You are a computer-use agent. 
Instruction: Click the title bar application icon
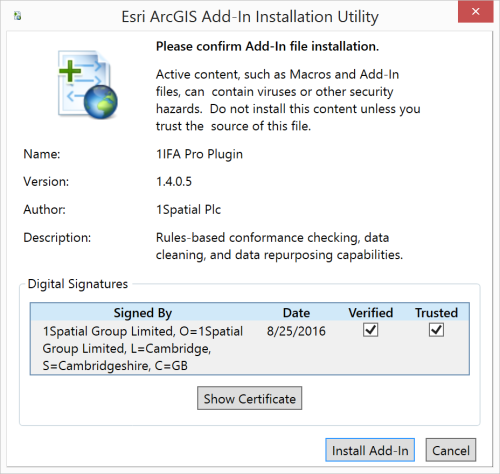tap(18, 16)
